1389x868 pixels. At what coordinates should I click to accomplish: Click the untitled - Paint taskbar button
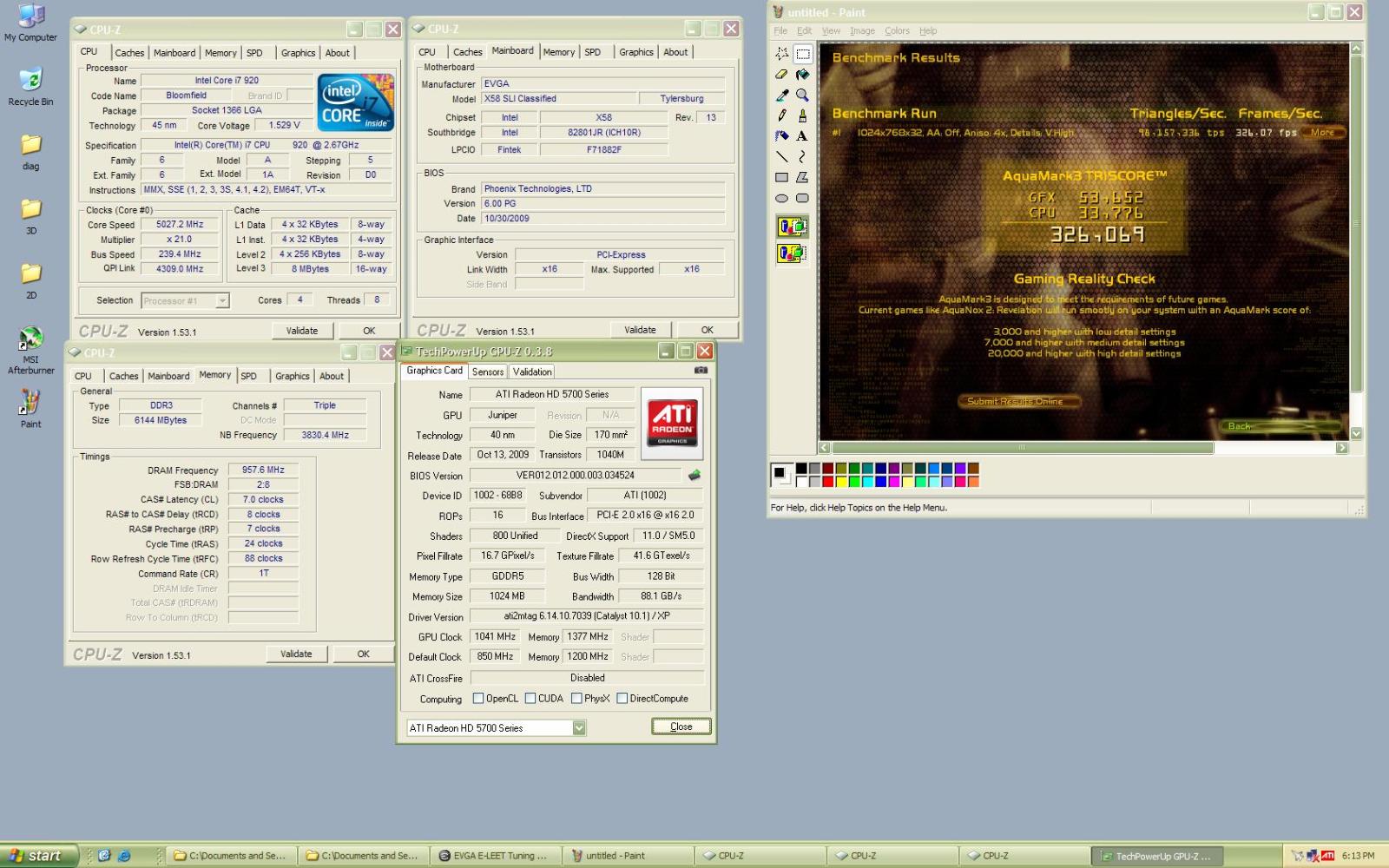pyautogui.click(x=628, y=856)
